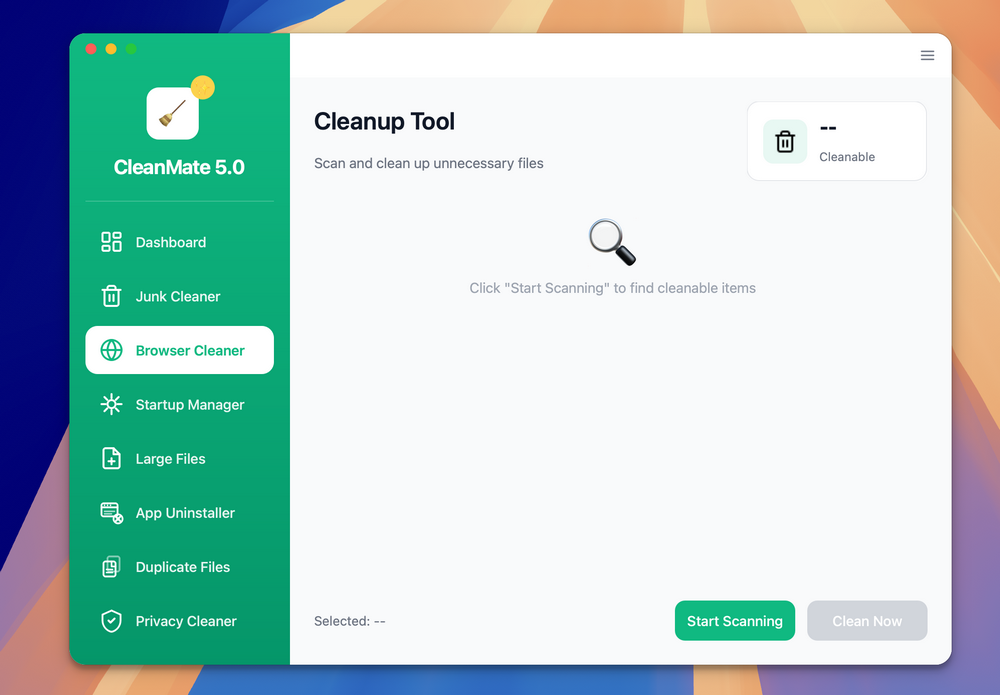The height and width of the screenshot is (695, 1000).
Task: Open the Duplicate Files label
Action: [183, 567]
